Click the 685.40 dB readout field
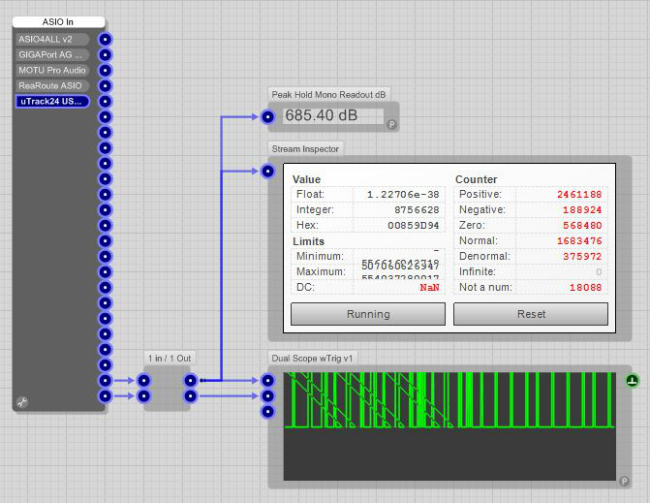 pos(333,116)
